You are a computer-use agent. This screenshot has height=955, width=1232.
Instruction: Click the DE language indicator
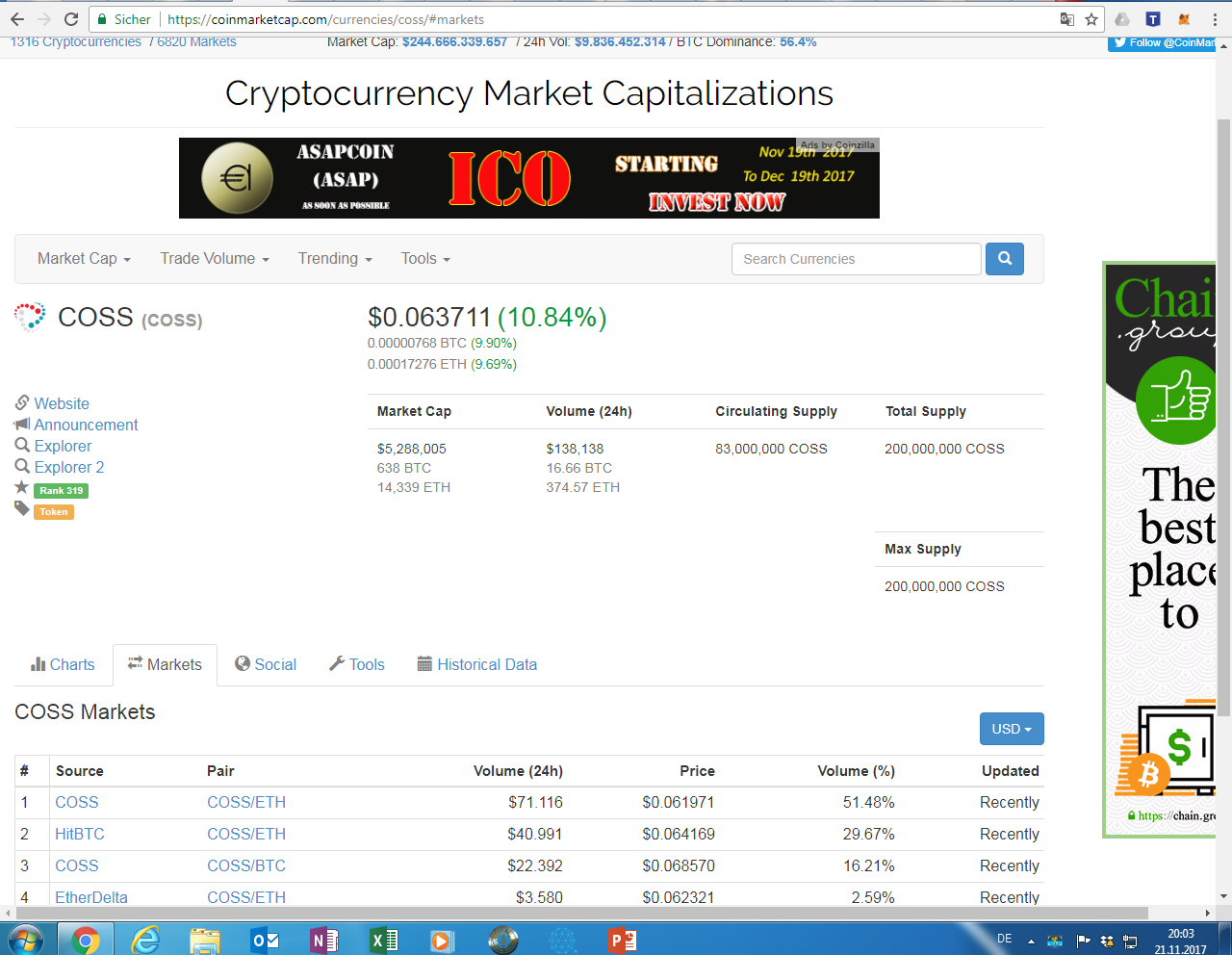coord(1005,939)
